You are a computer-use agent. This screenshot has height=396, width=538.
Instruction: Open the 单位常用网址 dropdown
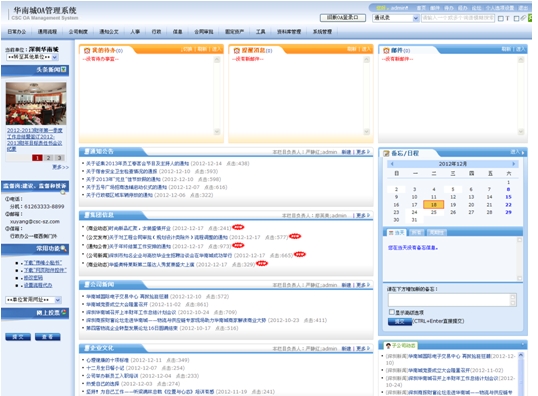(x=34, y=300)
